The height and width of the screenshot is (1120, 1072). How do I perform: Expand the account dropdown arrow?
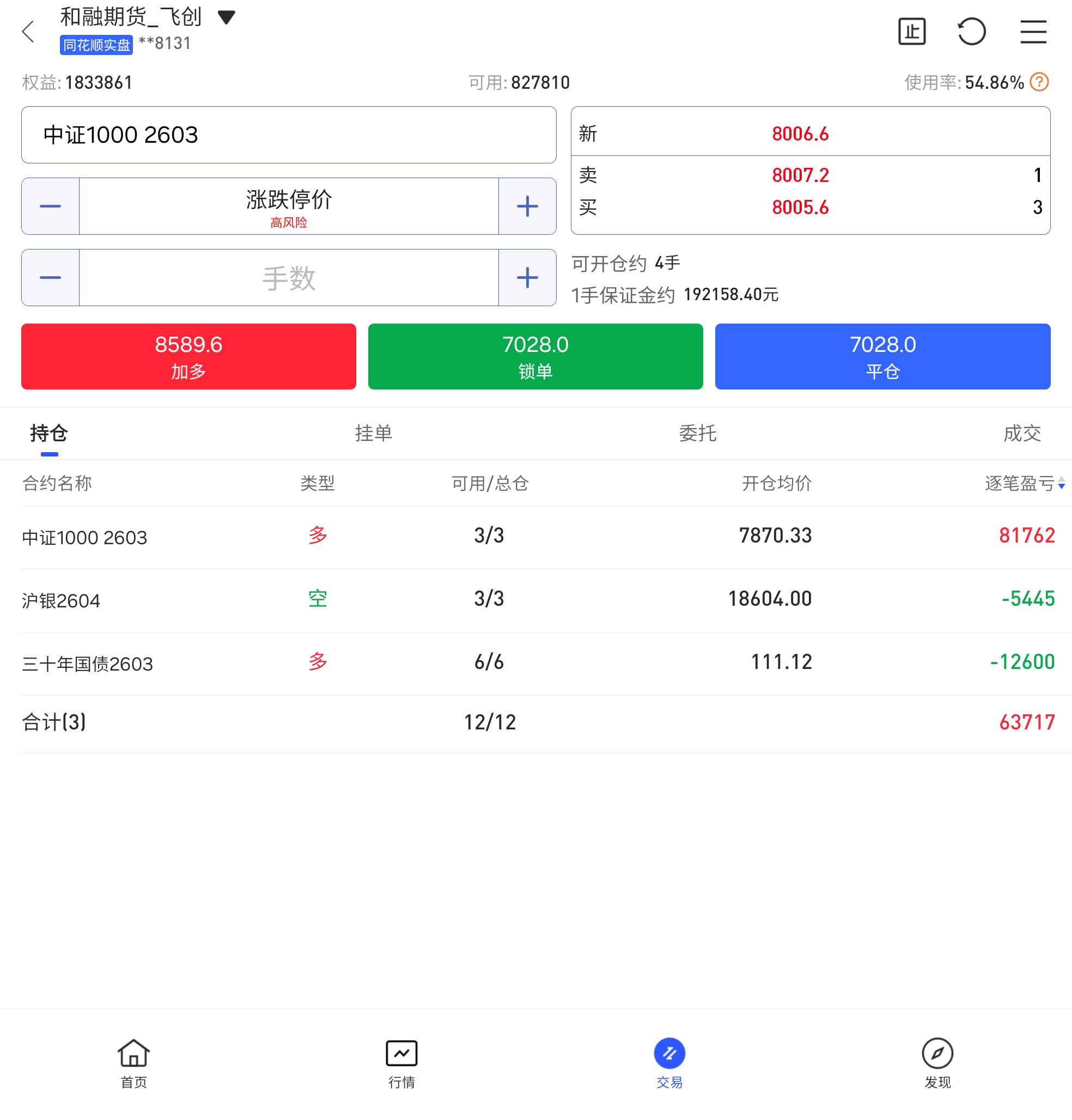(226, 17)
